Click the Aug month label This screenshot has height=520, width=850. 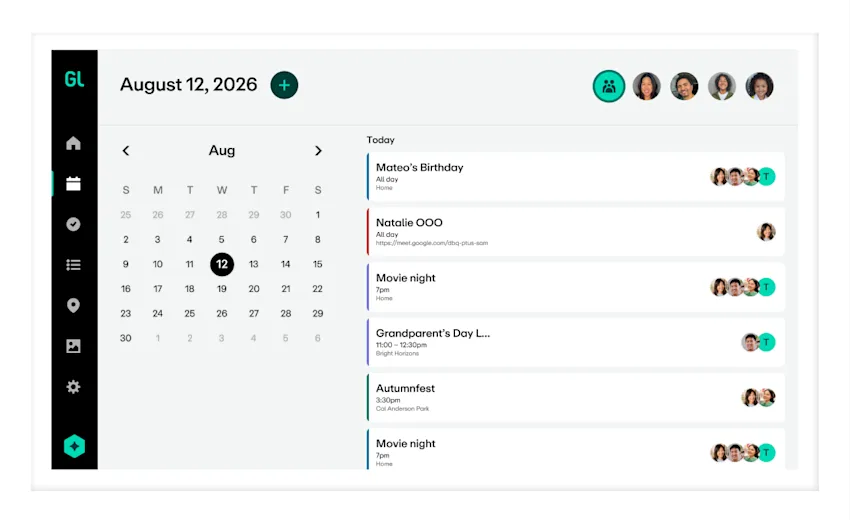pyautogui.click(x=222, y=150)
